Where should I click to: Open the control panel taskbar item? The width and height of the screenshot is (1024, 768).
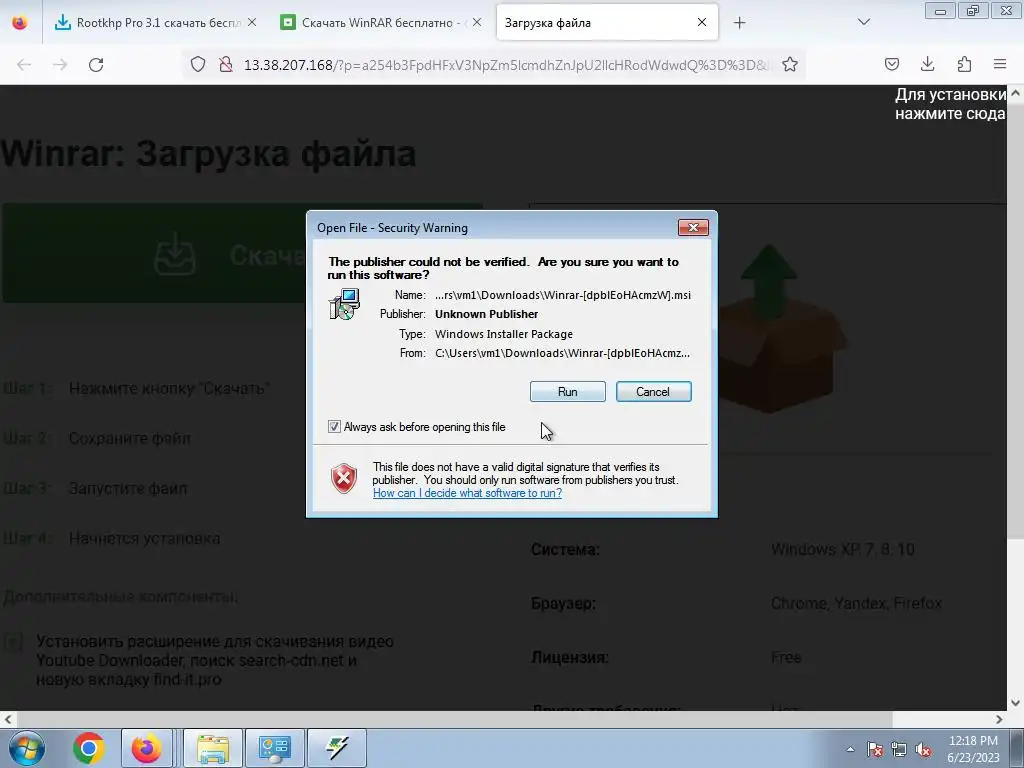pyautogui.click(x=274, y=748)
